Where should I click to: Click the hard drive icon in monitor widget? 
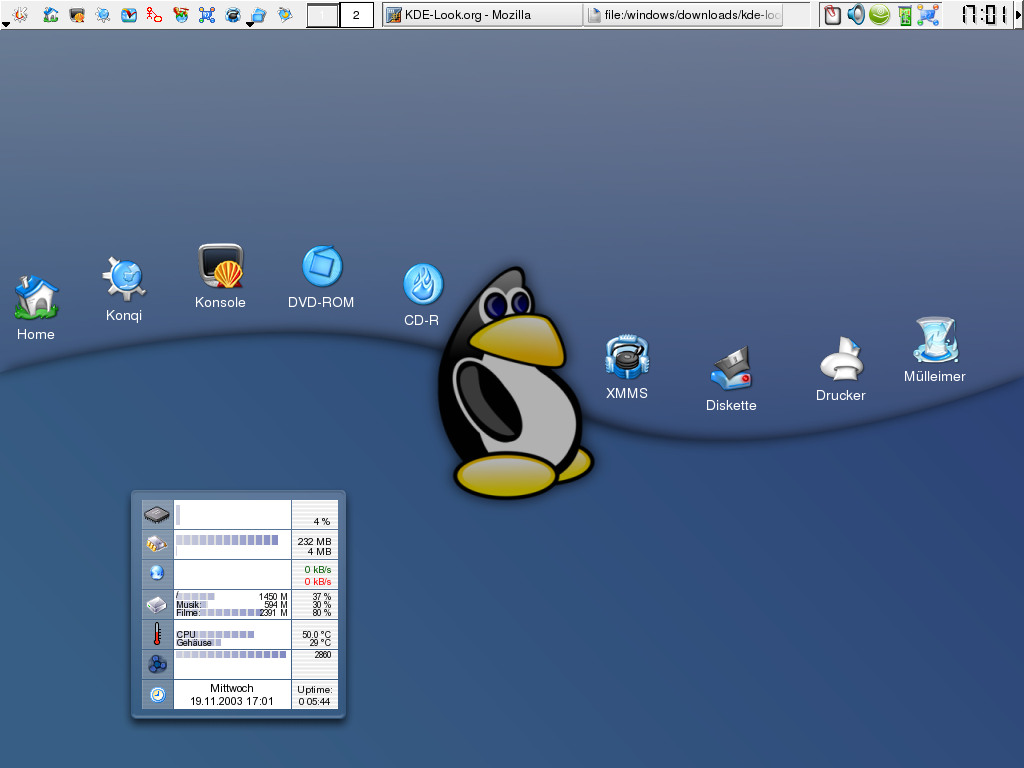[157, 605]
